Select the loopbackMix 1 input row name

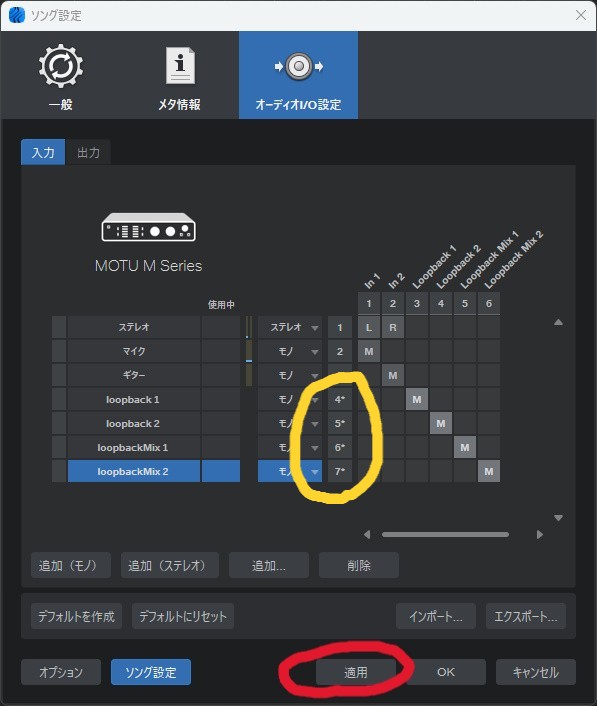133,448
